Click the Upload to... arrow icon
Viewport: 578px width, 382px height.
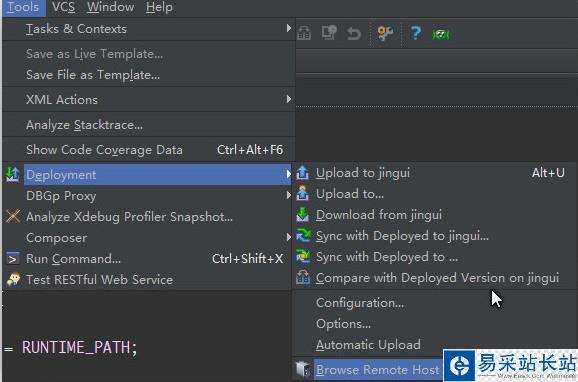point(303,193)
